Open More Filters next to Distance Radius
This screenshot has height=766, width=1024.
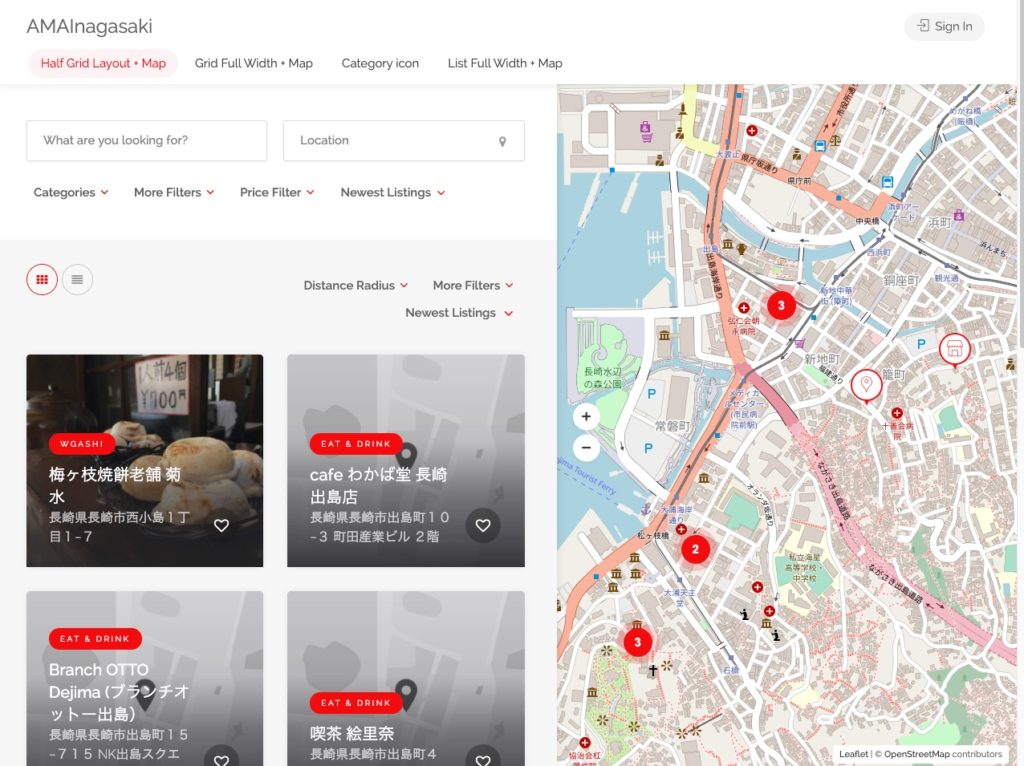click(473, 285)
